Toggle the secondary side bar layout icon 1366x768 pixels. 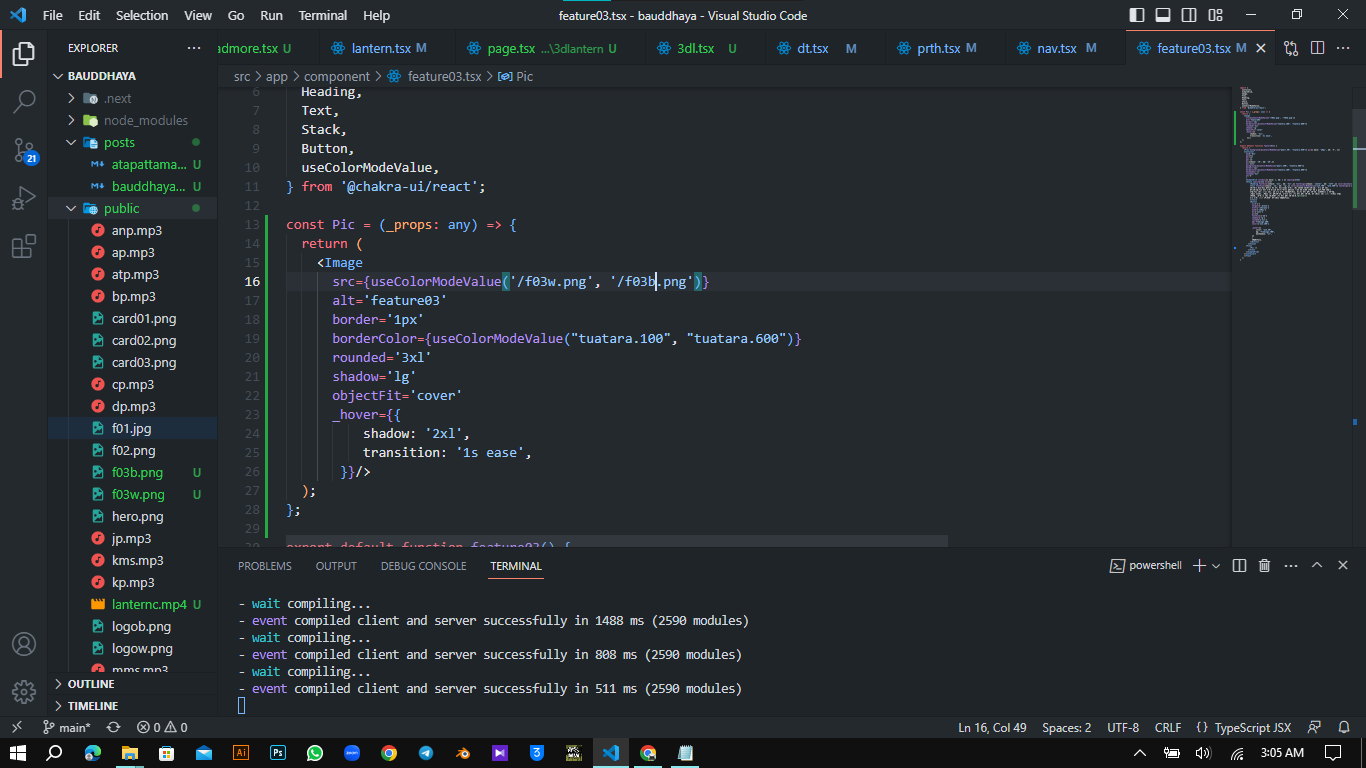pos(1189,15)
